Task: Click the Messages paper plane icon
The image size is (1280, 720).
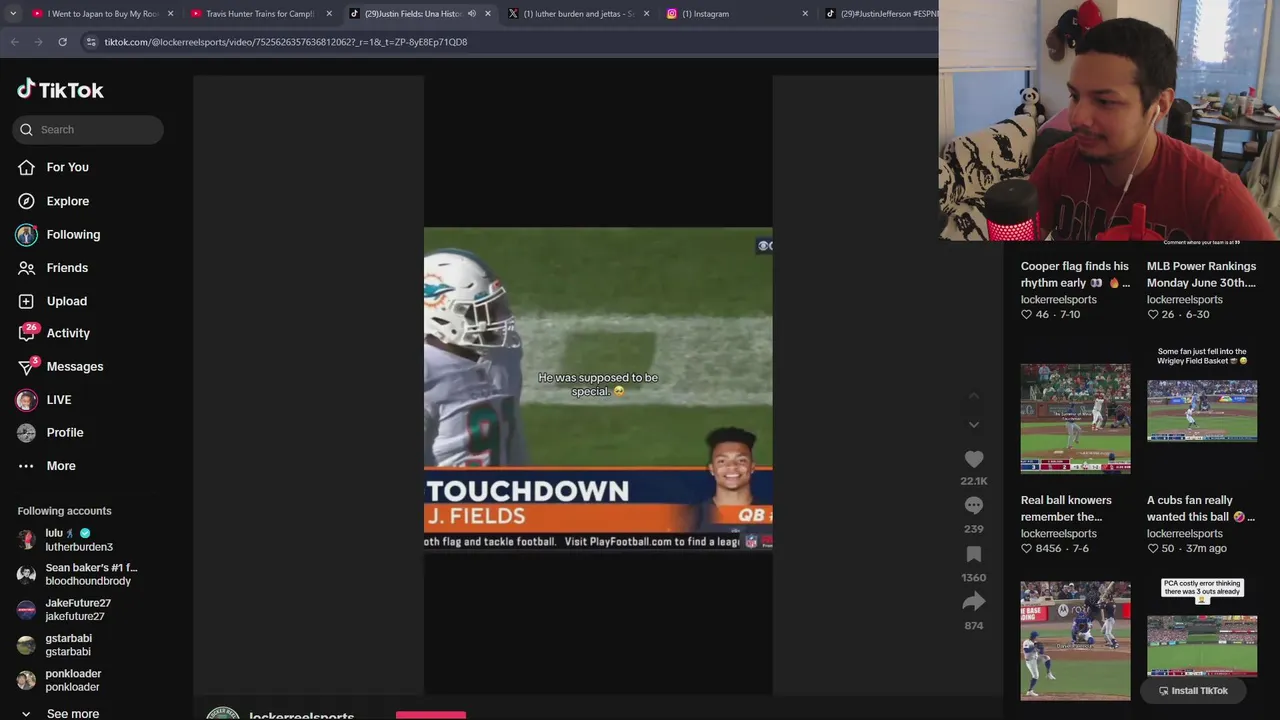Action: 27,367
